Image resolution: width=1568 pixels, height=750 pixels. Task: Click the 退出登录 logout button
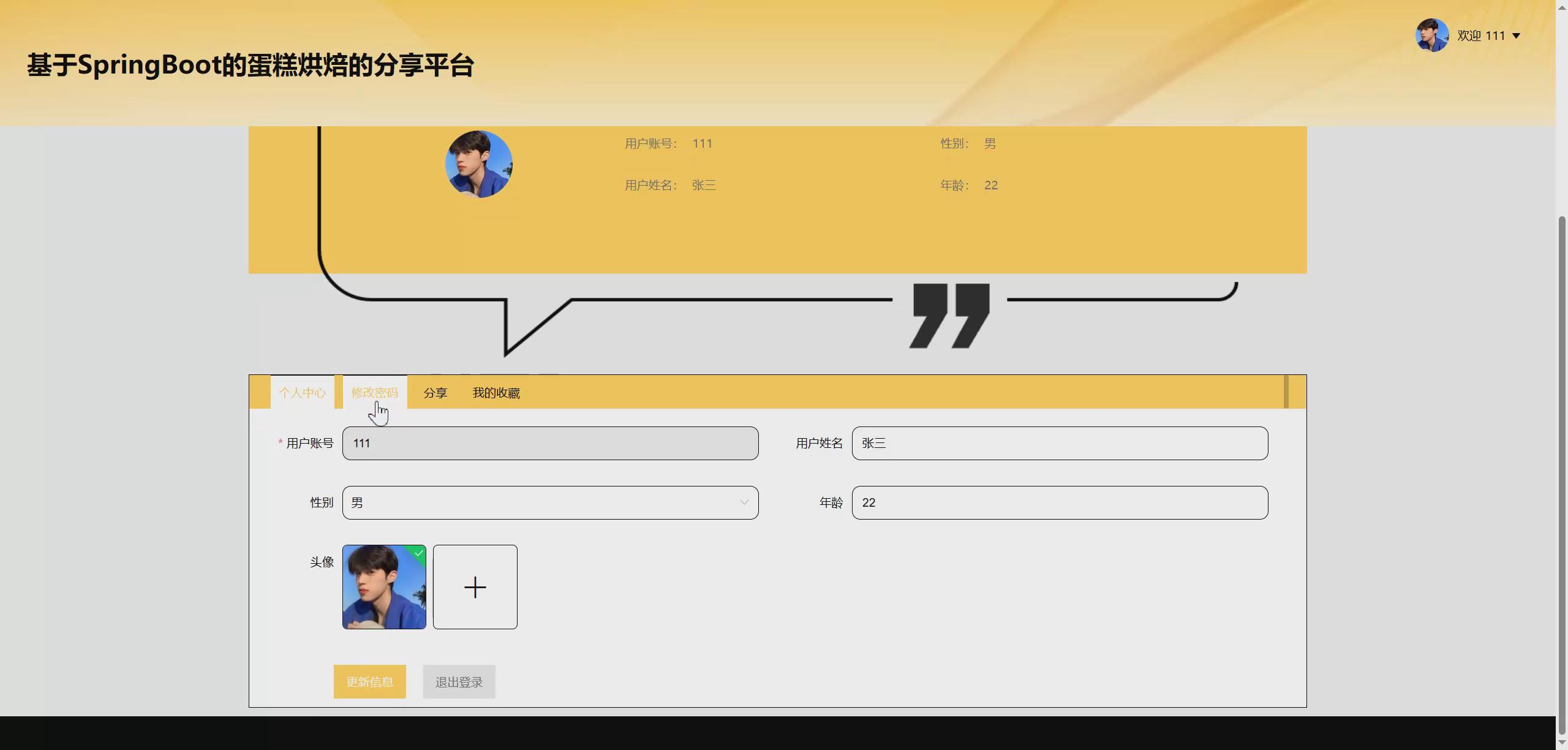point(458,681)
